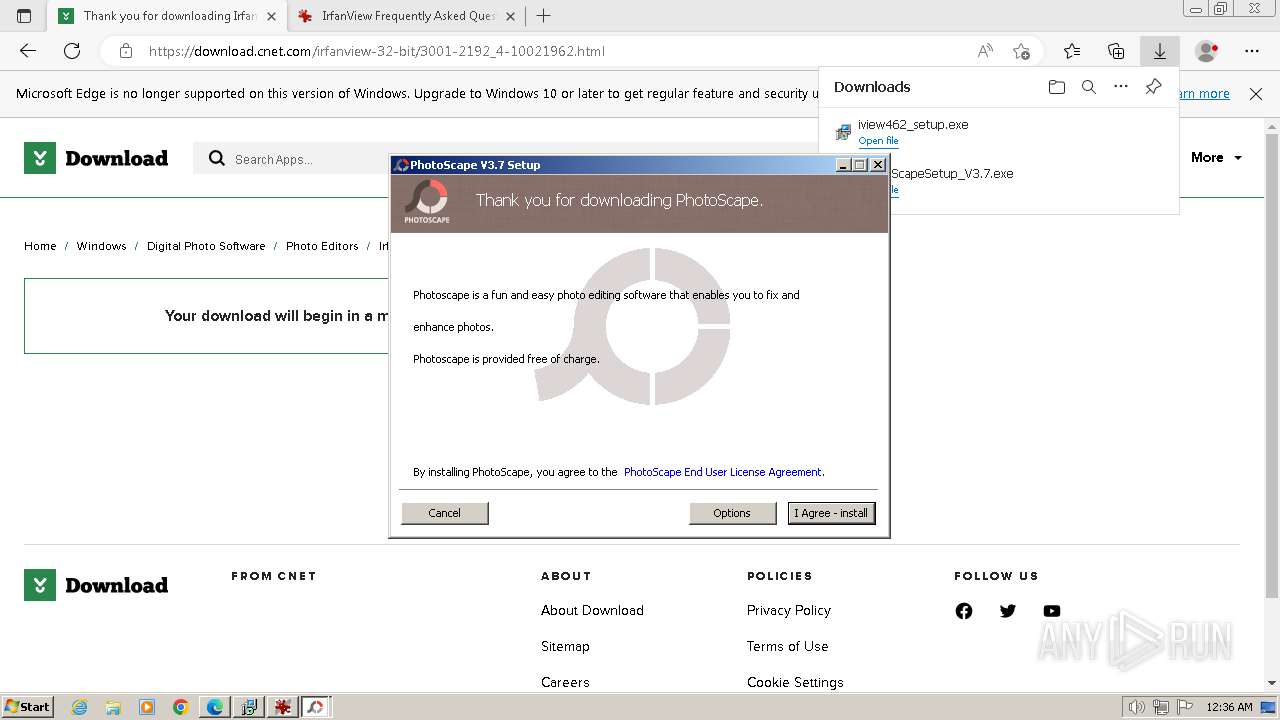This screenshot has width=1280, height=720.
Task: Click the taskbar clock 12:36 AM
Action: 1229,707
